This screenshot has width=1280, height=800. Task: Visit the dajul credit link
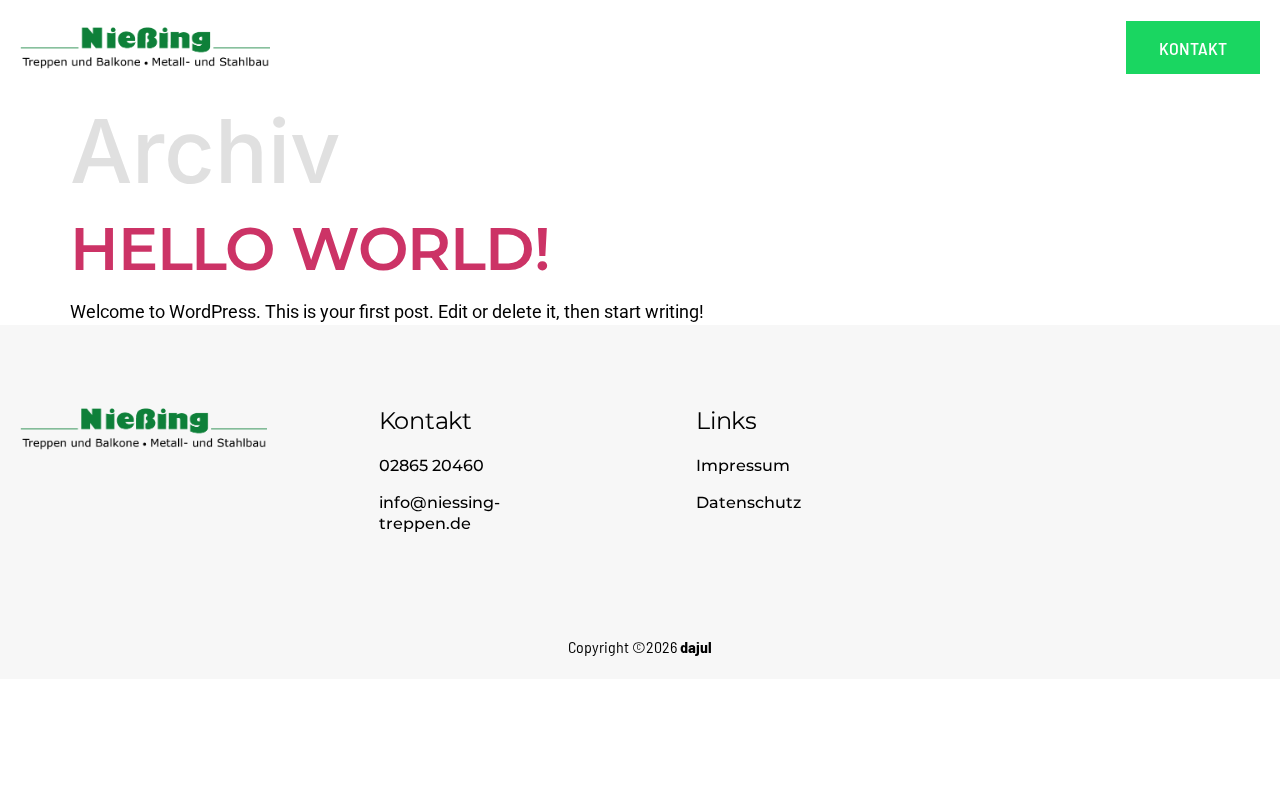(696, 647)
